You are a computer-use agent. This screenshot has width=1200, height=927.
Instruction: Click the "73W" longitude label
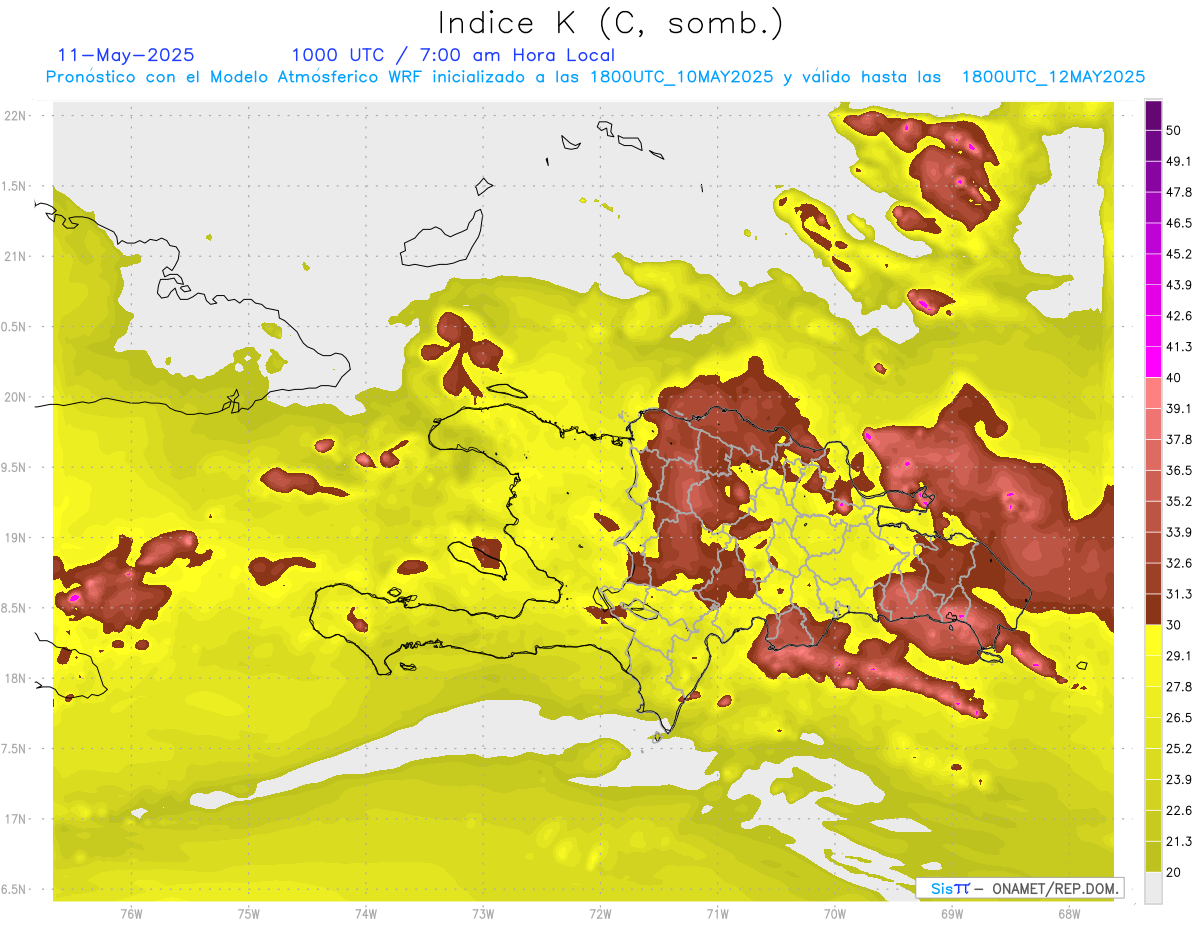coord(483,913)
